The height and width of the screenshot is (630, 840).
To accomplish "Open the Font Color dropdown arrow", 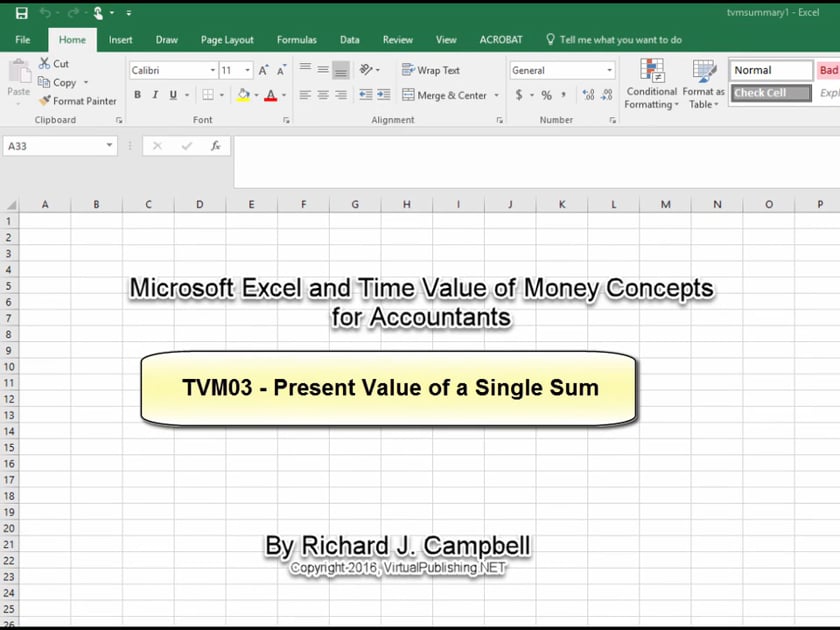I will 284,95.
